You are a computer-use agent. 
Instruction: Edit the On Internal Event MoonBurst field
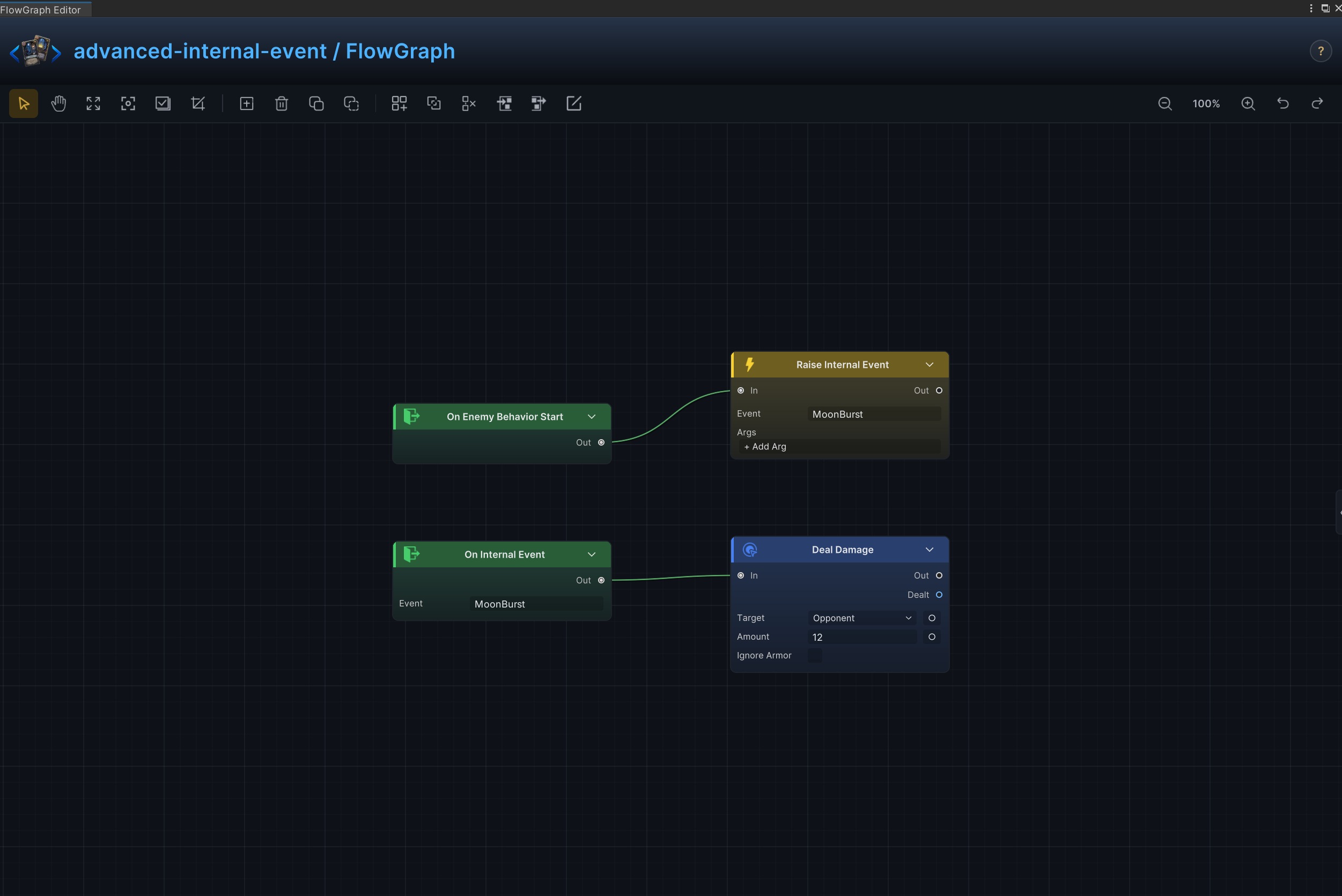coord(536,603)
